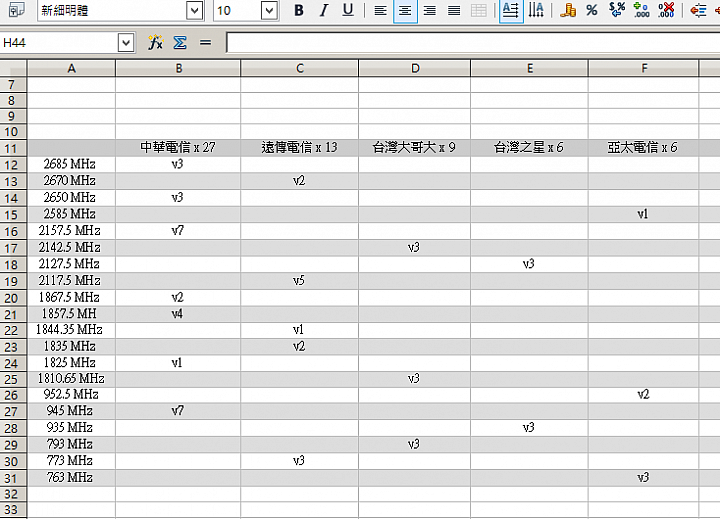Click the font size field showing 10
The width and height of the screenshot is (720, 519).
coord(237,11)
